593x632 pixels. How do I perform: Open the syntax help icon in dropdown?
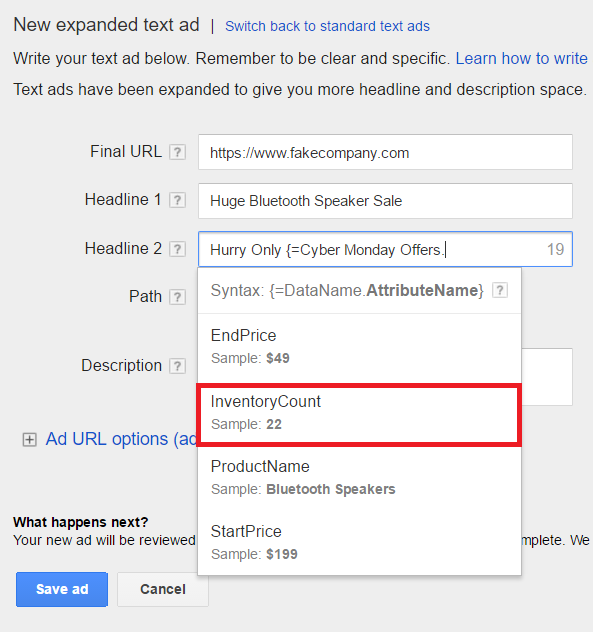(500, 290)
